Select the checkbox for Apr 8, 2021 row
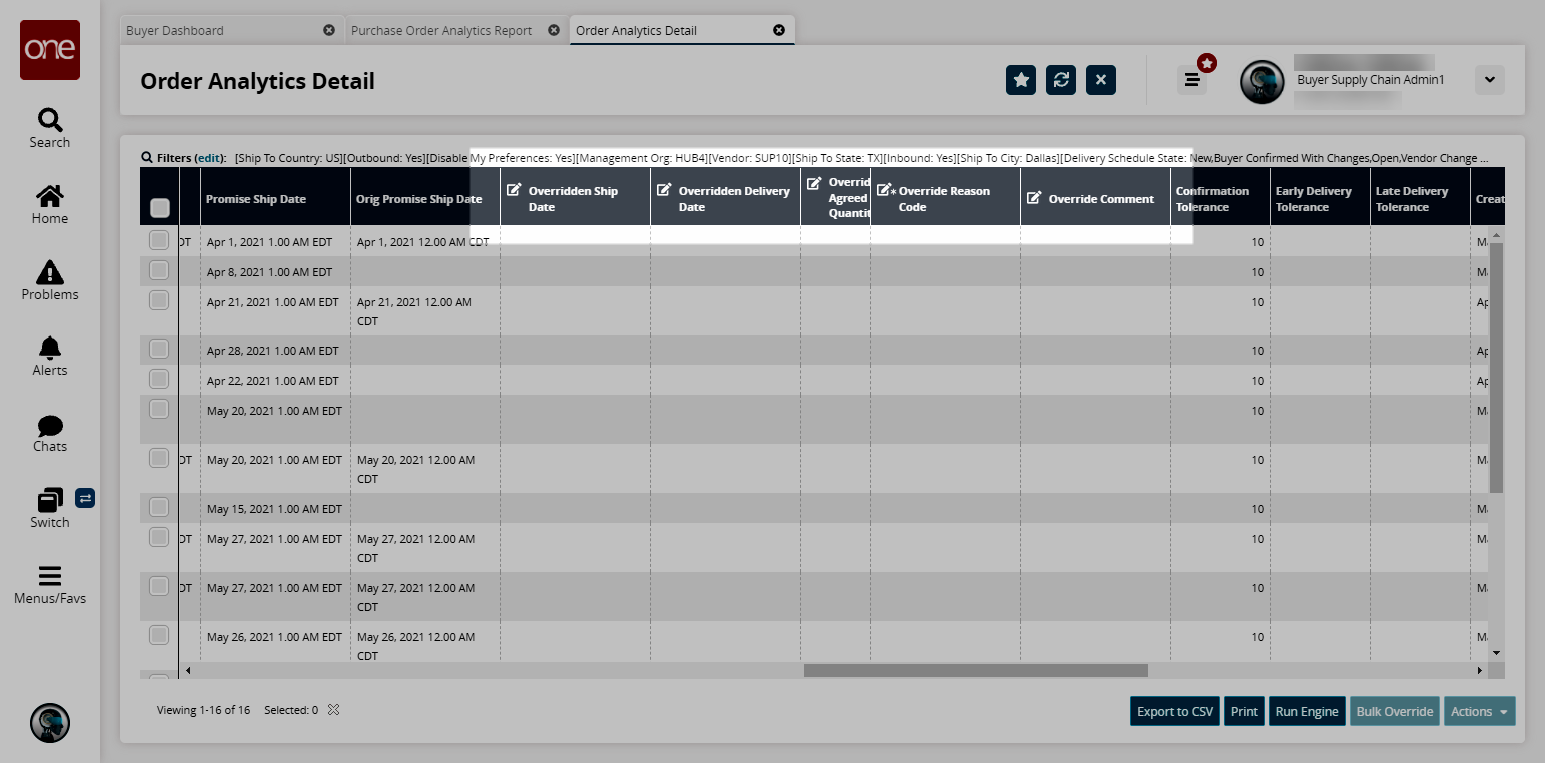The width and height of the screenshot is (1545, 763). pyautogui.click(x=159, y=270)
